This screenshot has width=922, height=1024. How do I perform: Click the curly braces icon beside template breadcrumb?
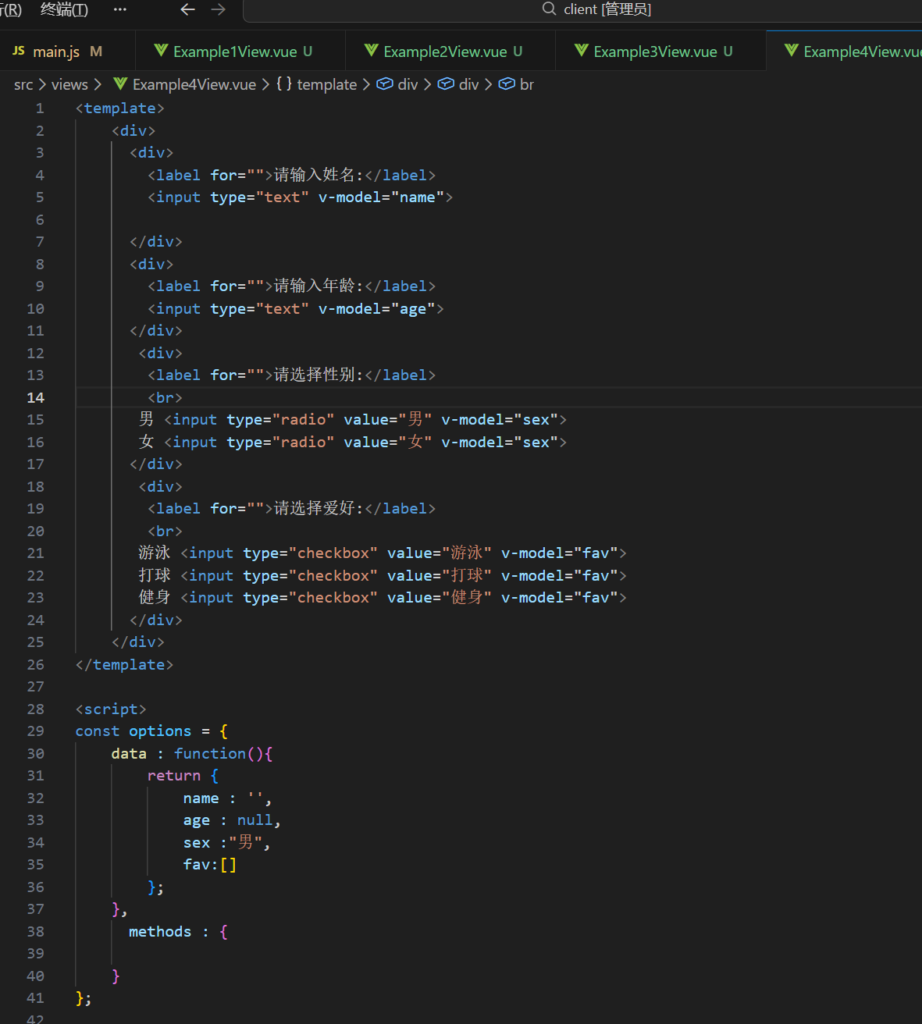[283, 85]
